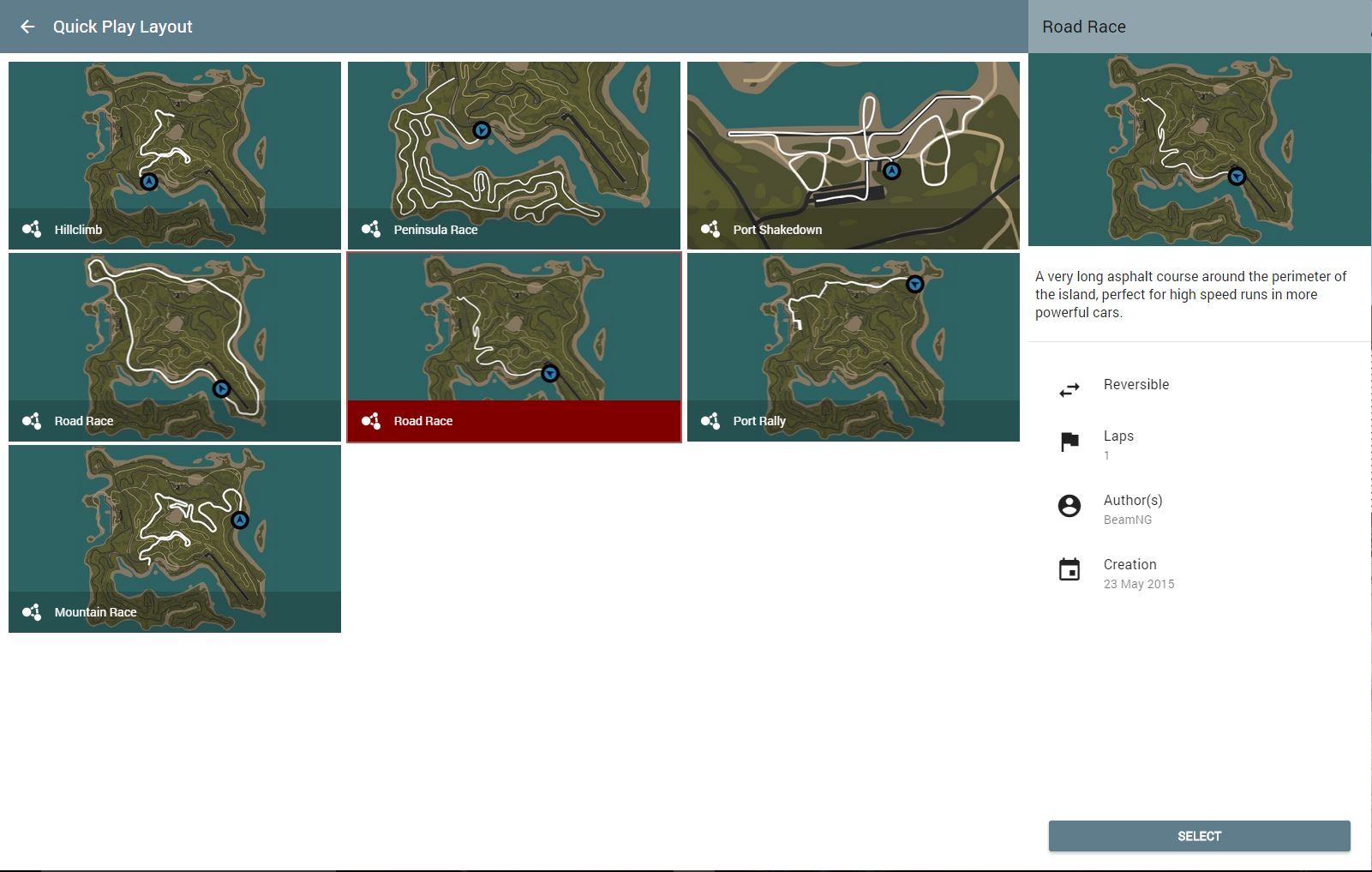Select the Mountain Race layout thumbnail

(x=175, y=538)
